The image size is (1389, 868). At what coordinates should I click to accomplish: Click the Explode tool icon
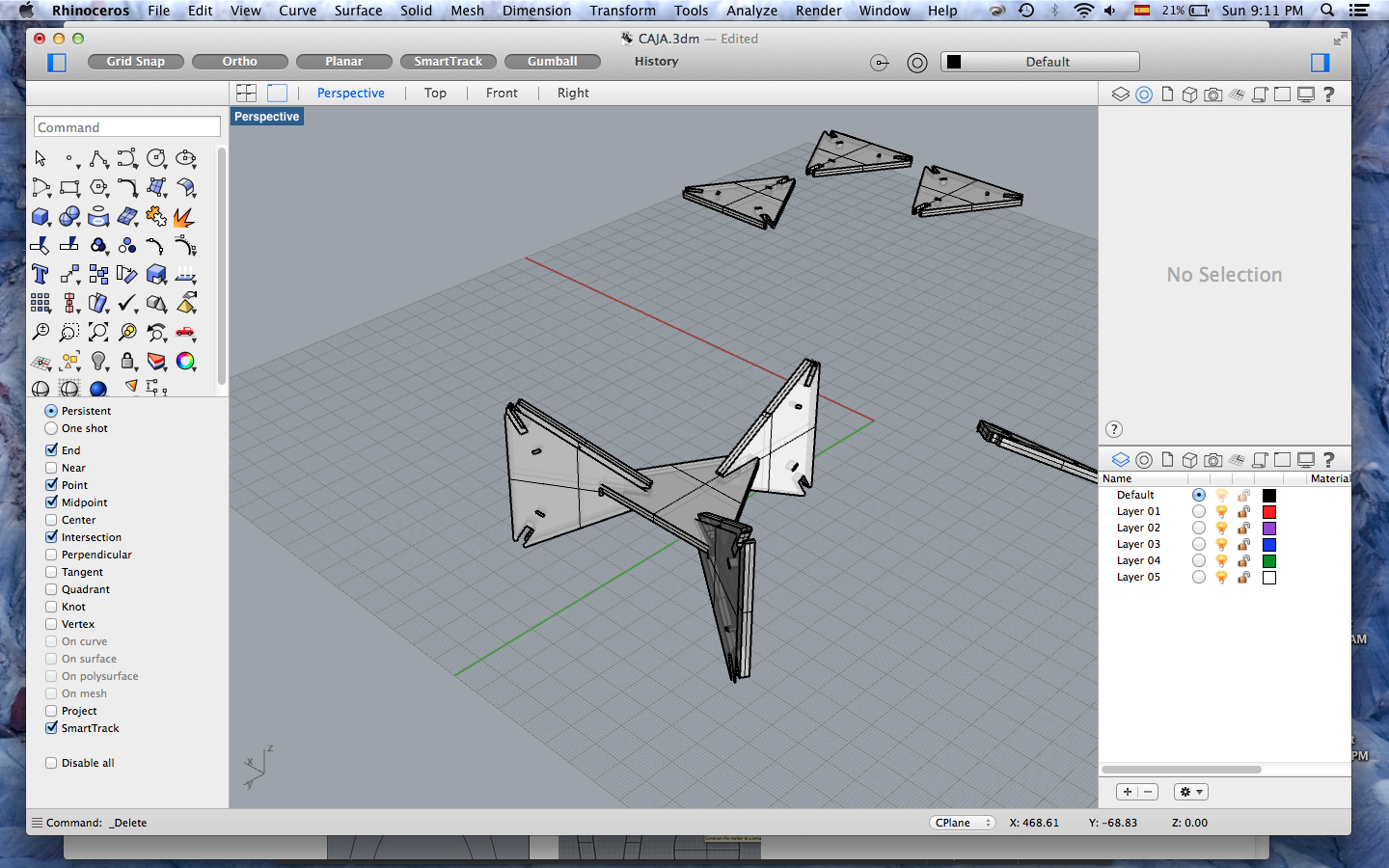[183, 217]
